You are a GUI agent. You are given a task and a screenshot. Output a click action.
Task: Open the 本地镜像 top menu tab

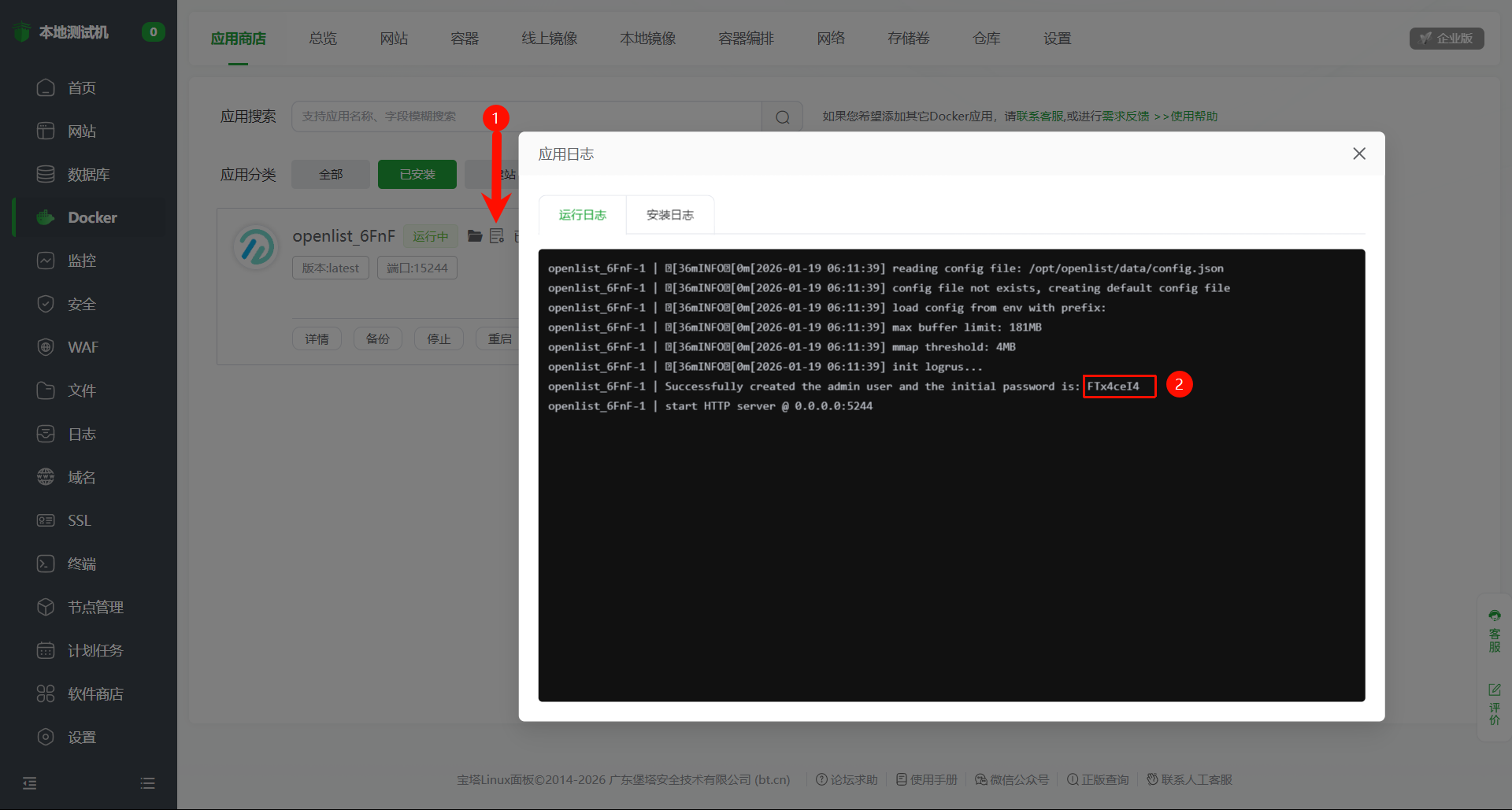click(x=647, y=39)
